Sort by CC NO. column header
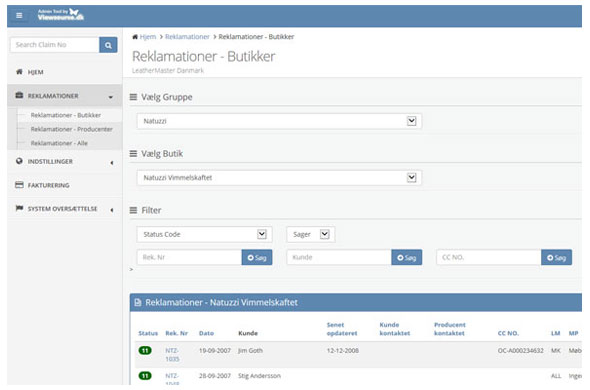590x390 pixels. 508,333
